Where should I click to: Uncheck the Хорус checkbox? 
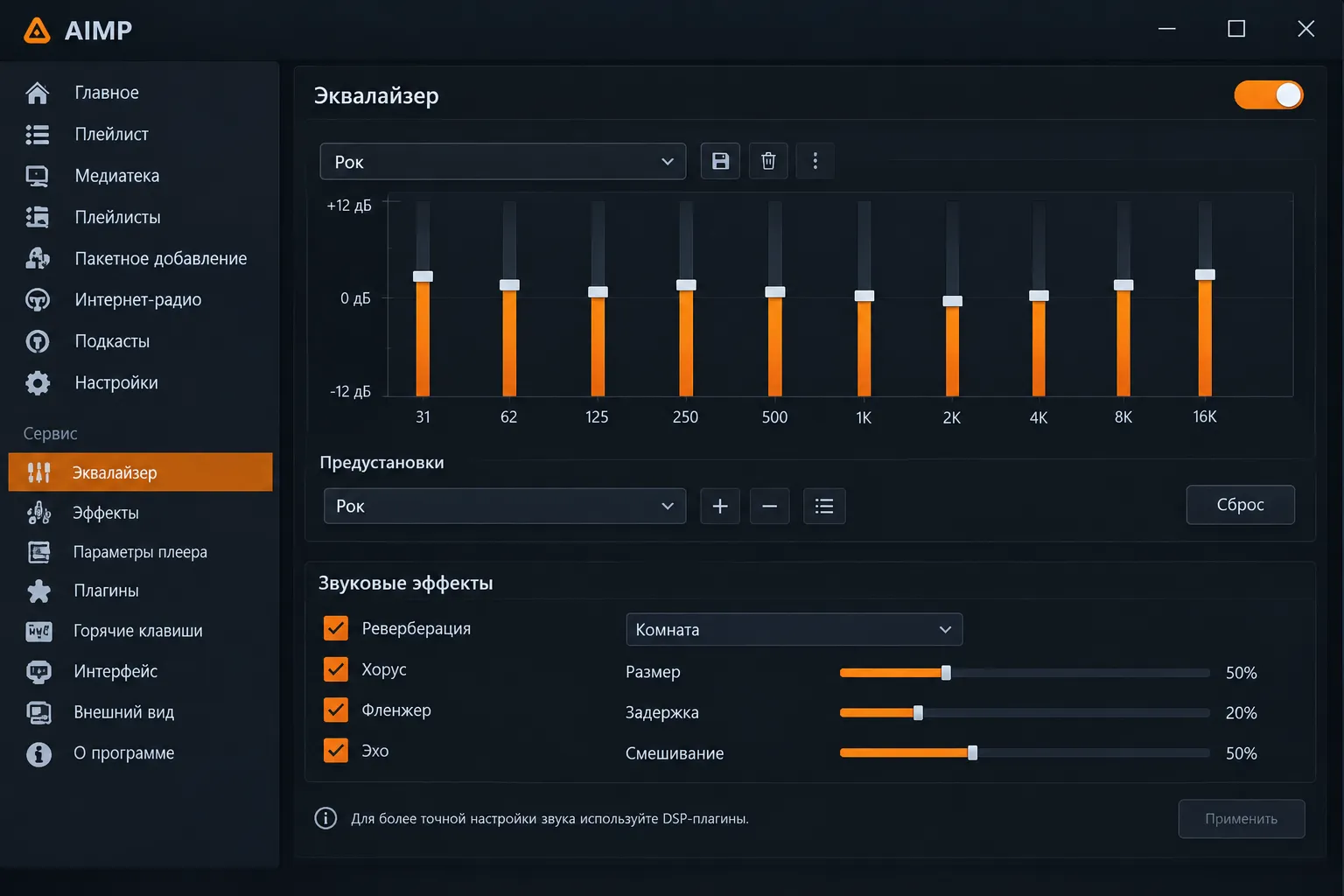pyautogui.click(x=336, y=669)
